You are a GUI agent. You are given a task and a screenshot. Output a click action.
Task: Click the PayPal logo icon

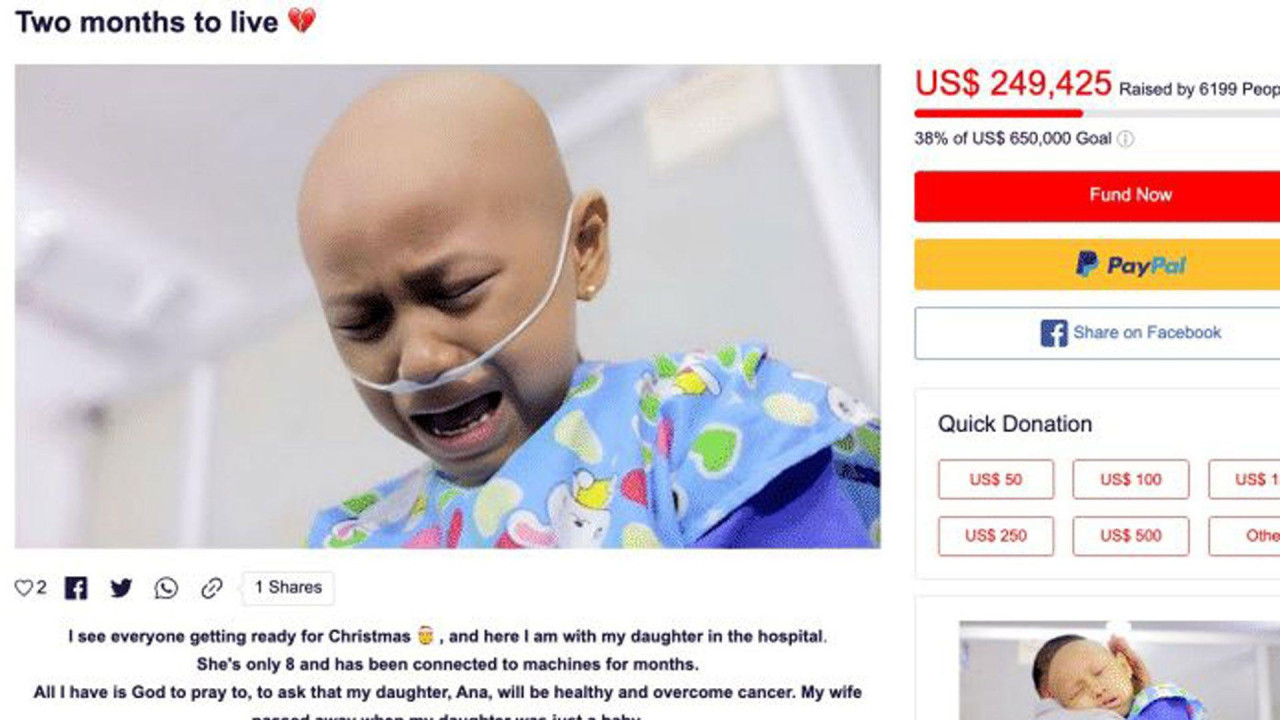click(x=1086, y=264)
